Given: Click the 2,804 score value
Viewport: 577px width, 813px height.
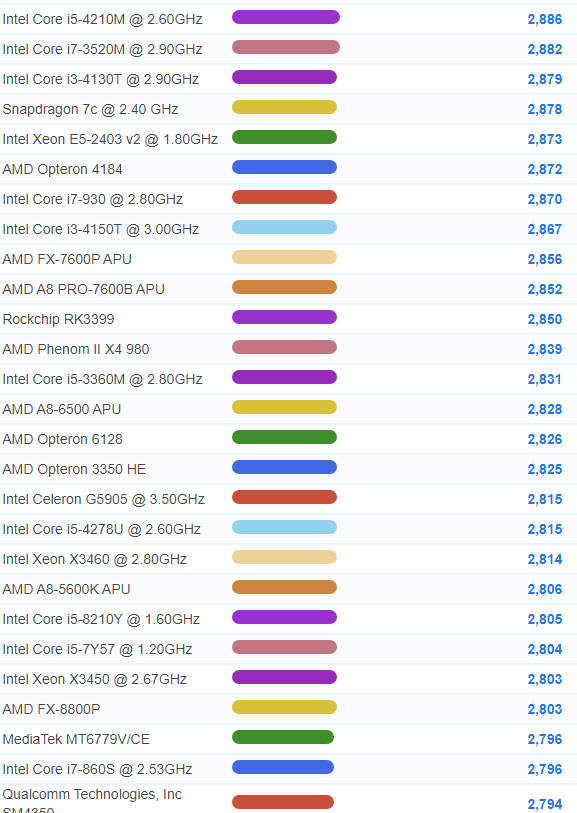Looking at the screenshot, I should pyautogui.click(x=545, y=650).
